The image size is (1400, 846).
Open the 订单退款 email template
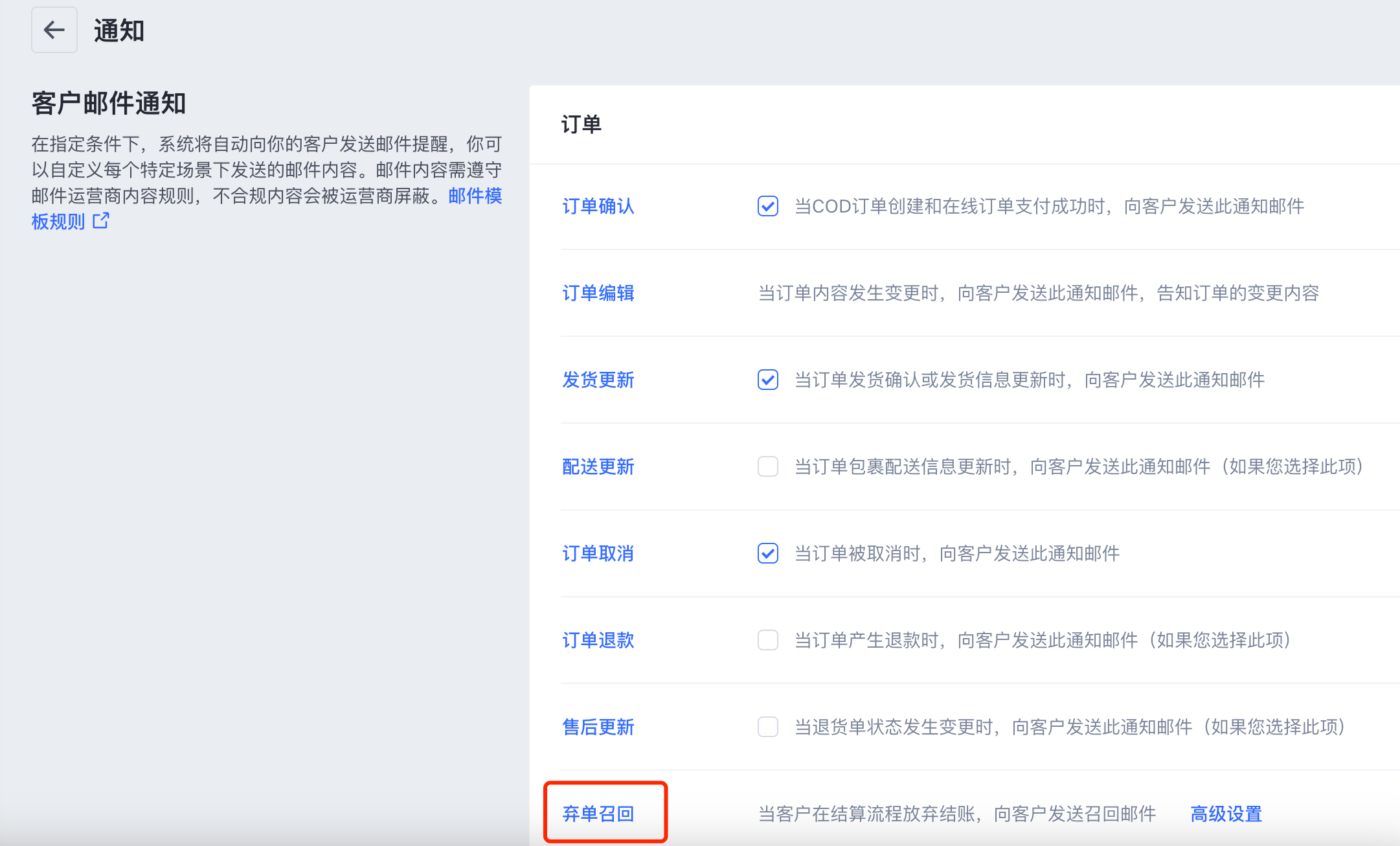[598, 640]
